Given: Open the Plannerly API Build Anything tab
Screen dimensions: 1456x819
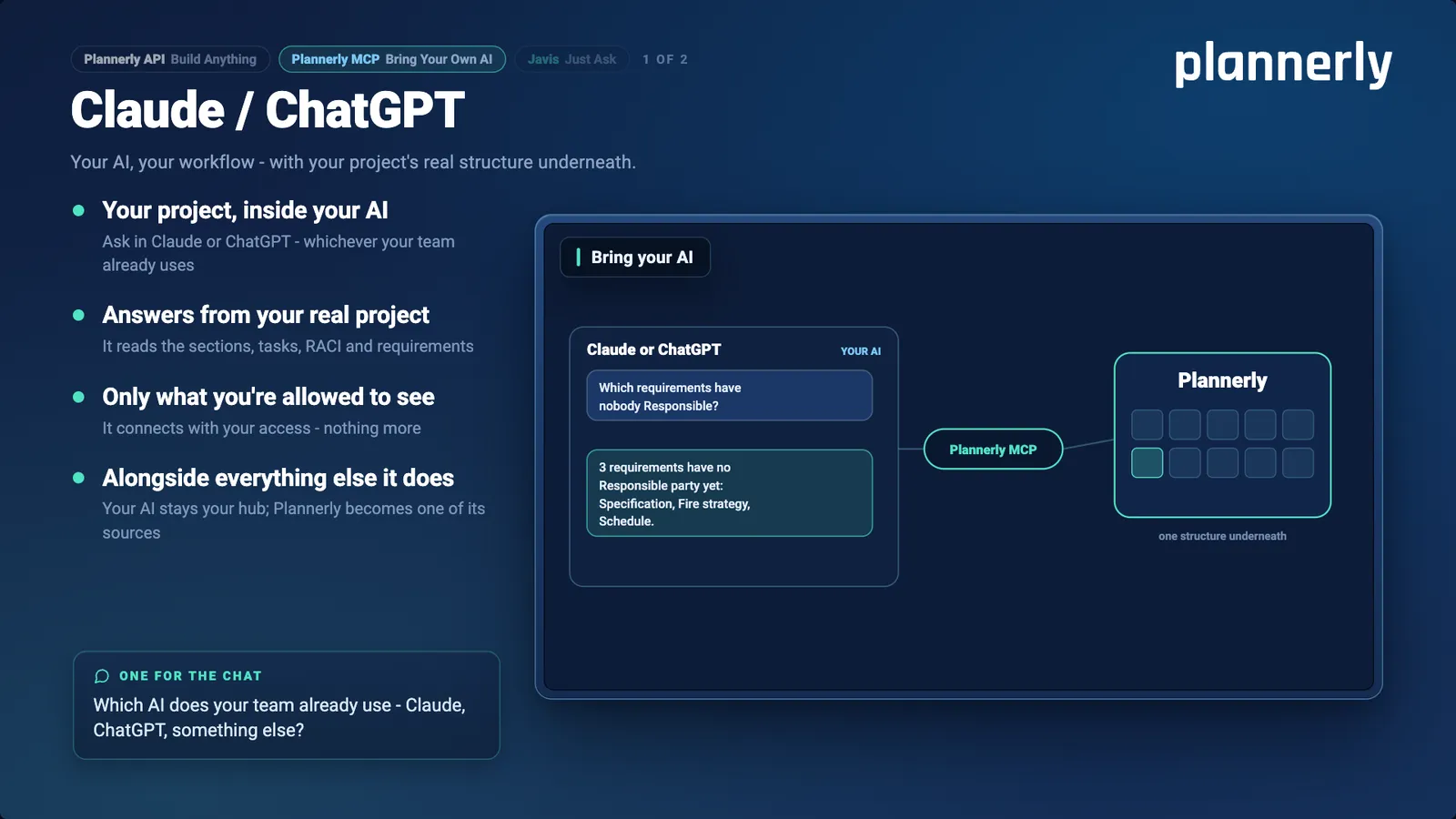Looking at the screenshot, I should [170, 59].
